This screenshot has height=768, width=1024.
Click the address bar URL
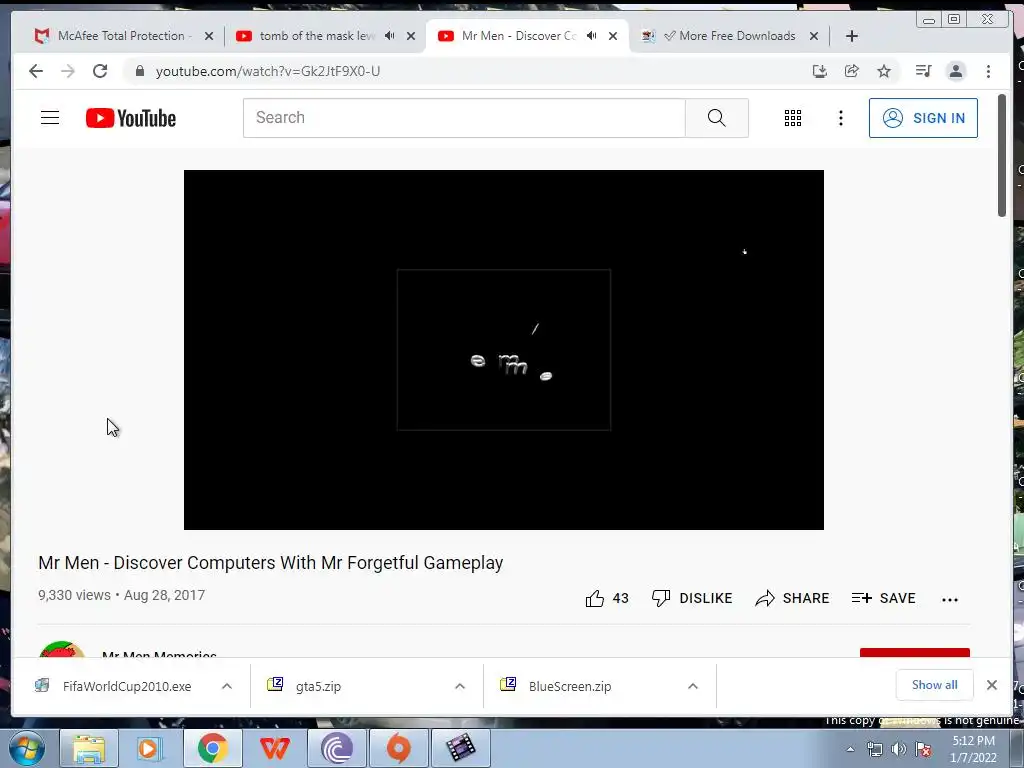[268, 71]
